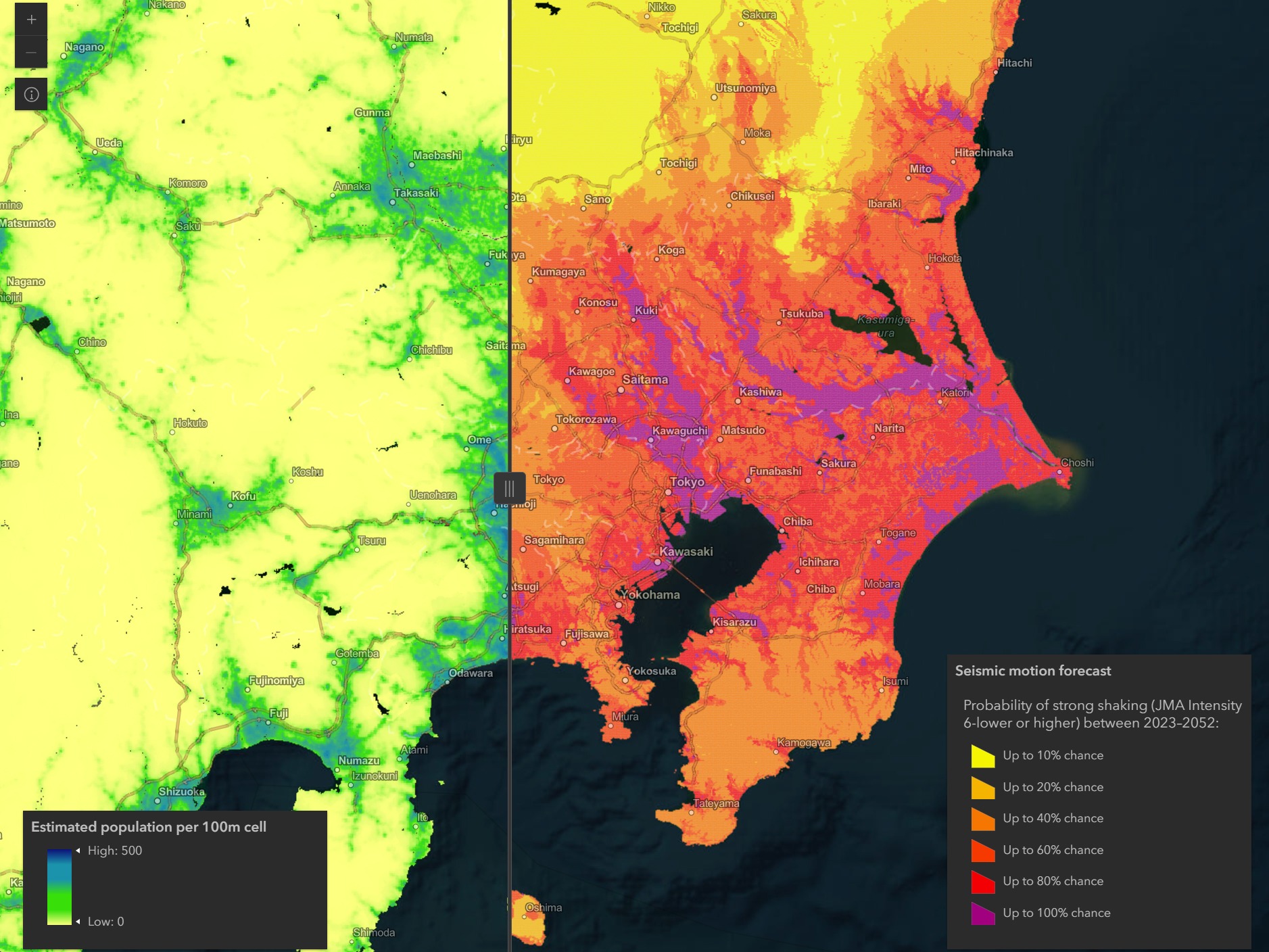This screenshot has width=1269, height=952.
Task: Click the Utsunomiya label on the map
Action: 745,89
